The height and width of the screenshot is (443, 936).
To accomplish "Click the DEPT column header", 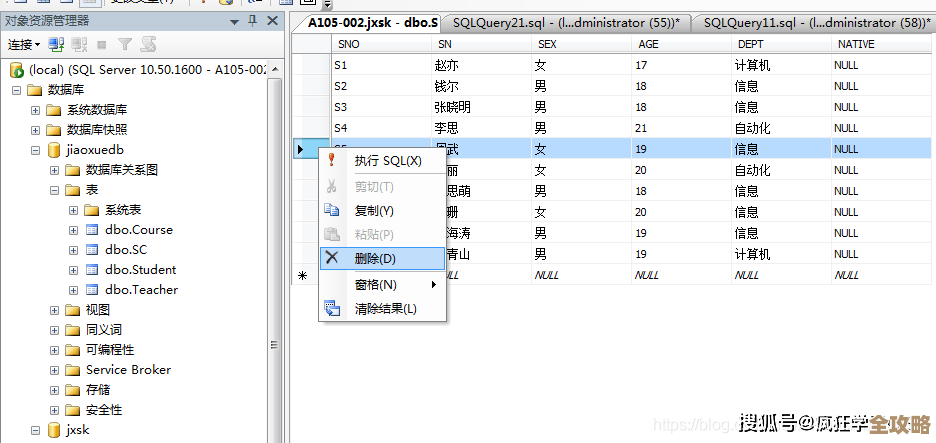I will (751, 44).
